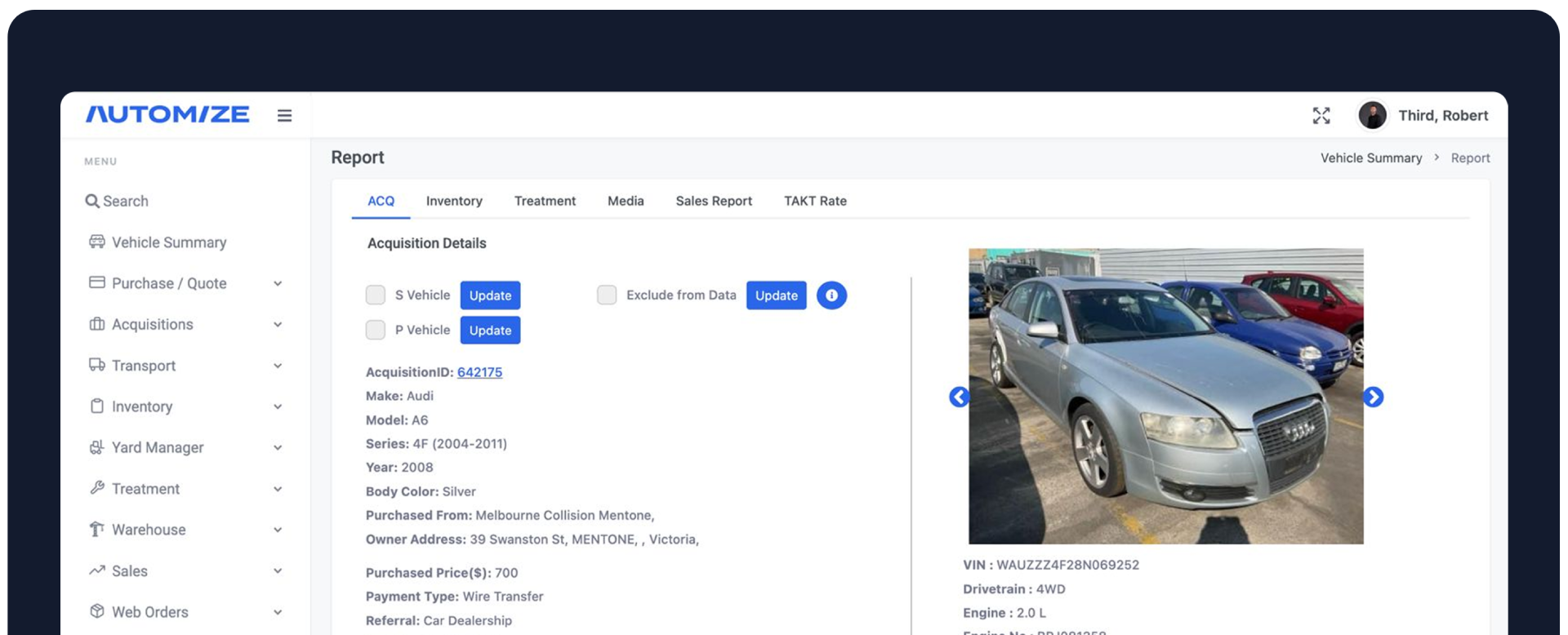
Task: Click the Owner Address 39 Swanston St text
Action: click(x=532, y=540)
